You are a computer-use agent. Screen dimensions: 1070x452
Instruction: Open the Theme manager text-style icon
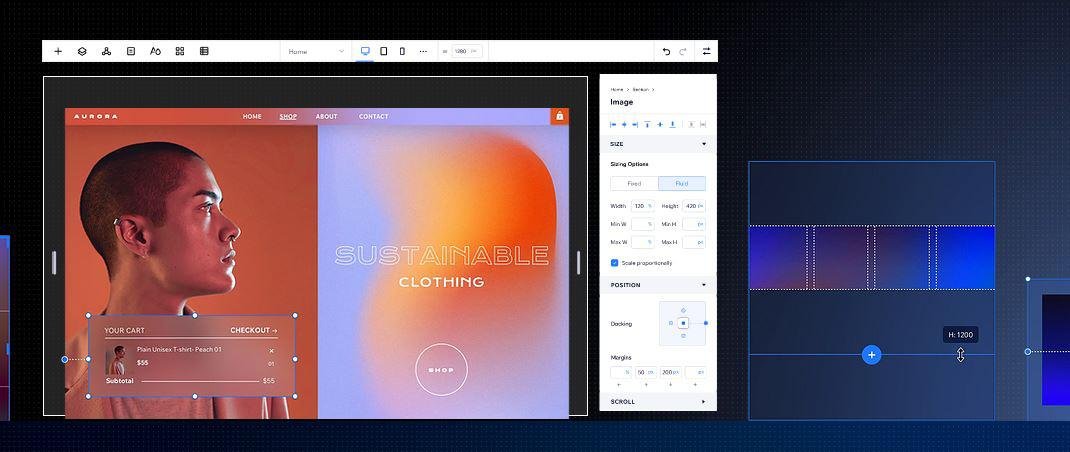coord(156,51)
